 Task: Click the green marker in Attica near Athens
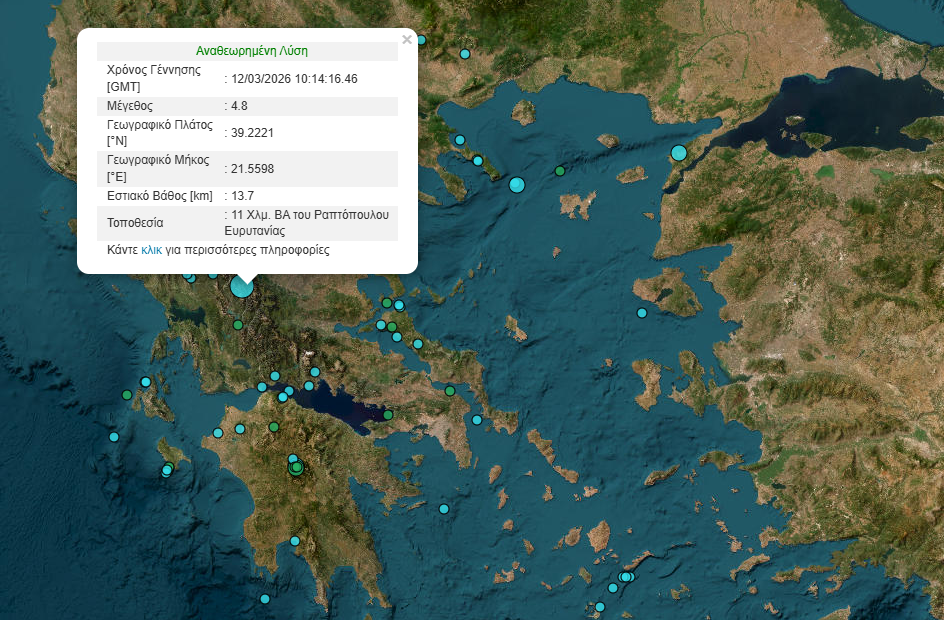point(450,390)
